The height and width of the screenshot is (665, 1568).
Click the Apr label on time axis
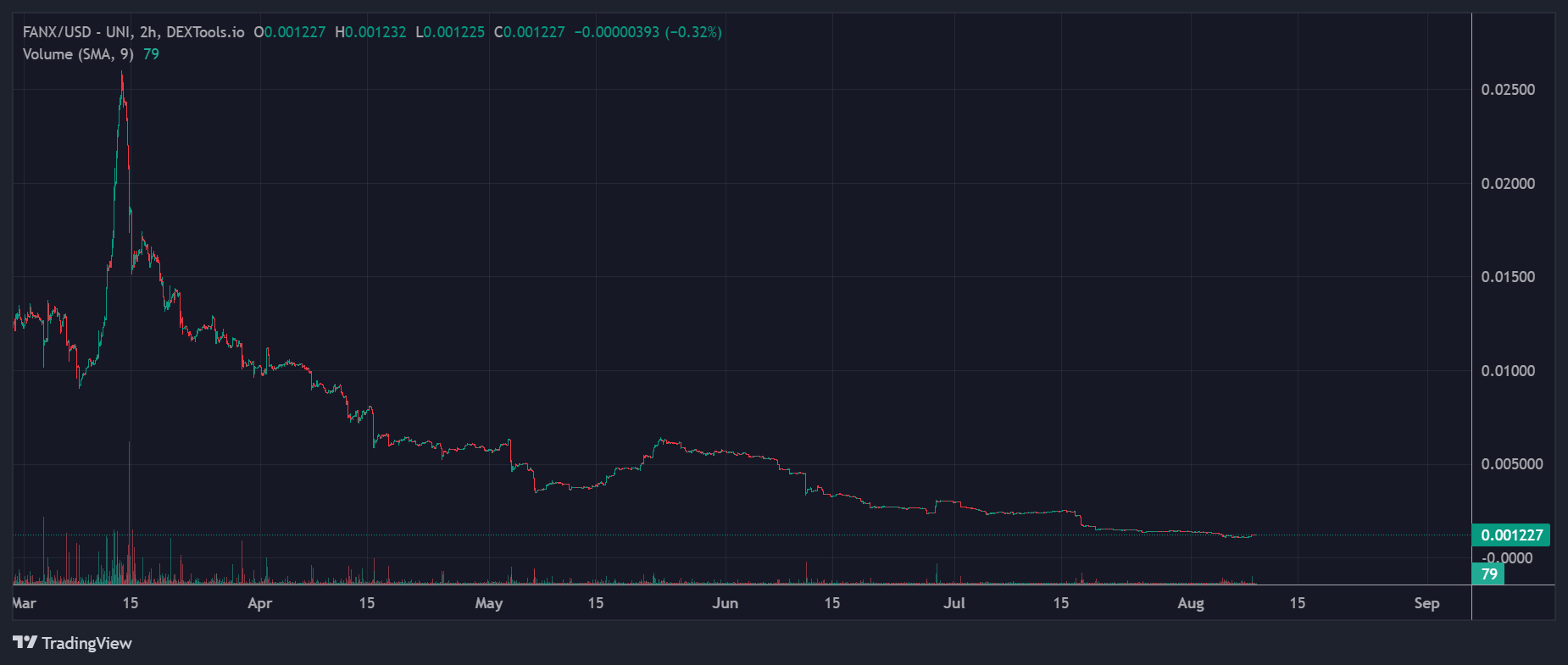[260, 603]
